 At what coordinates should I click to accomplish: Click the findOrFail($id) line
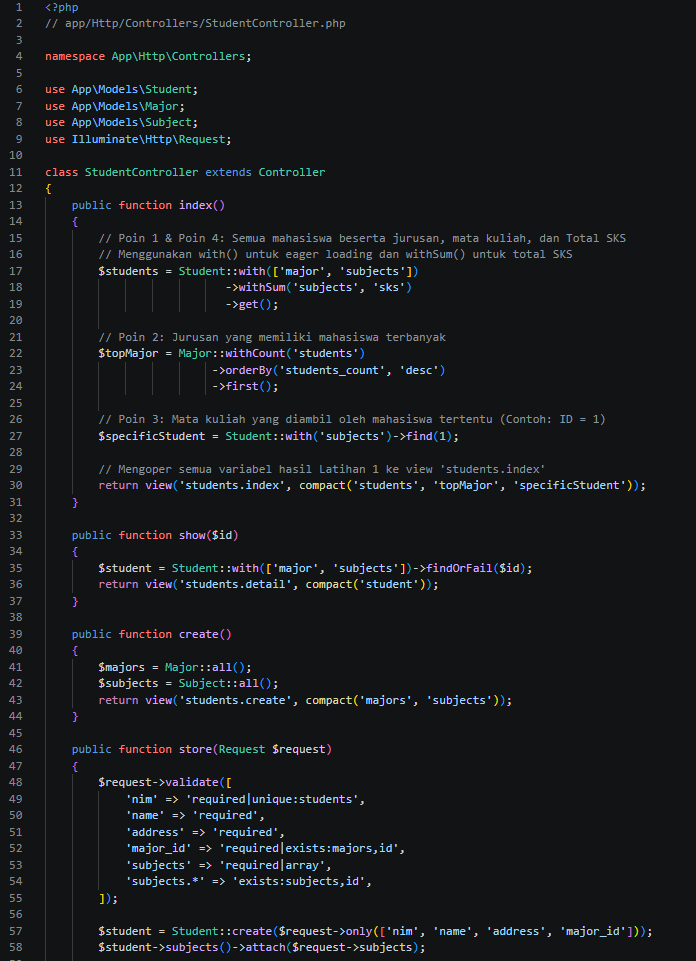316,568
